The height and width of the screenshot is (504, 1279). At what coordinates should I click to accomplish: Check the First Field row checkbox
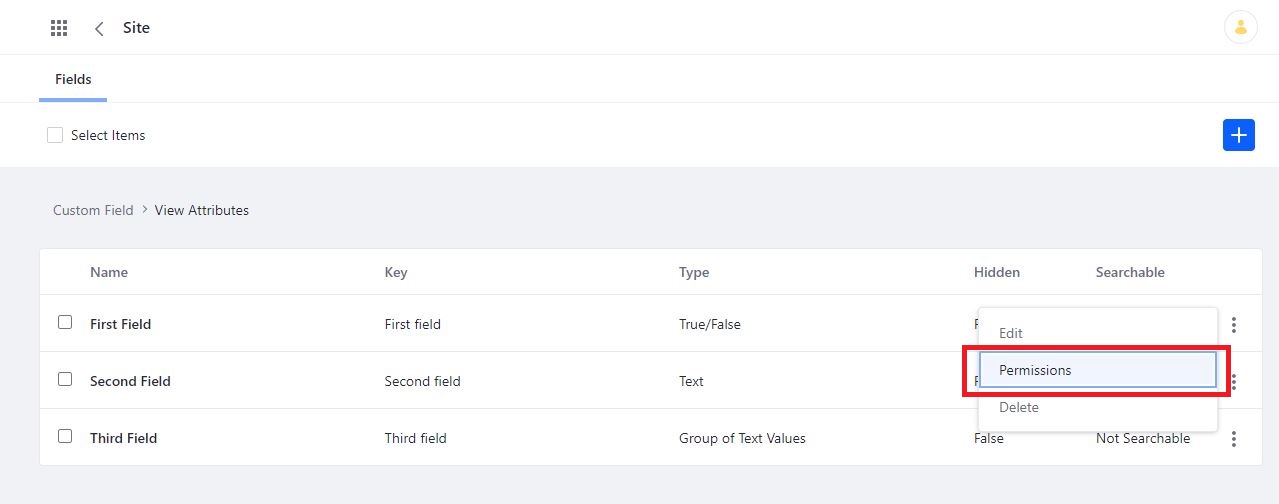pos(65,322)
